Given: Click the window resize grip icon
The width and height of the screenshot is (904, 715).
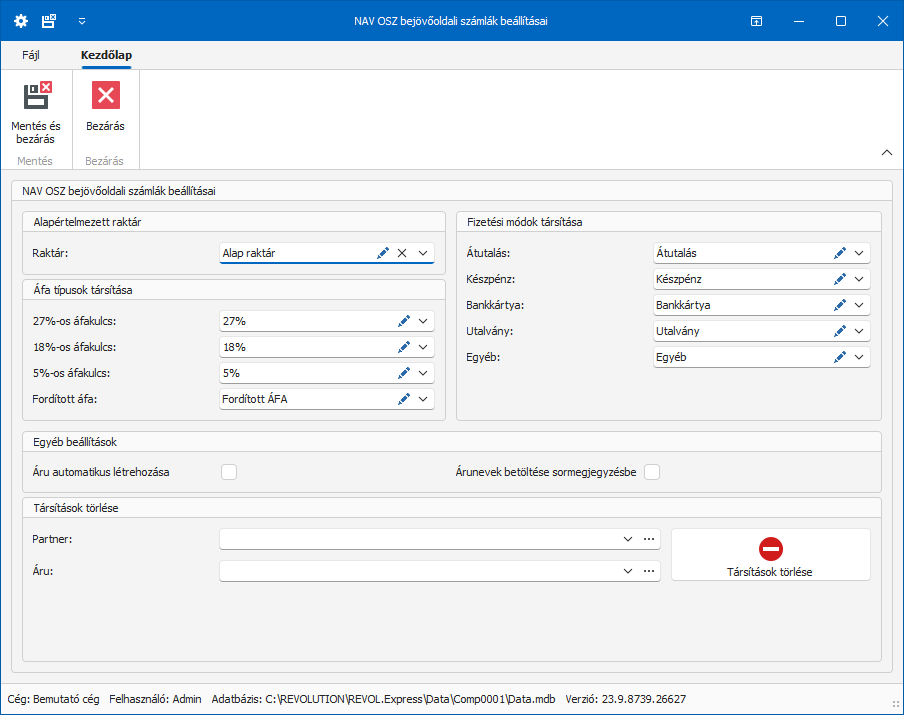Looking at the screenshot, I should [895, 704].
